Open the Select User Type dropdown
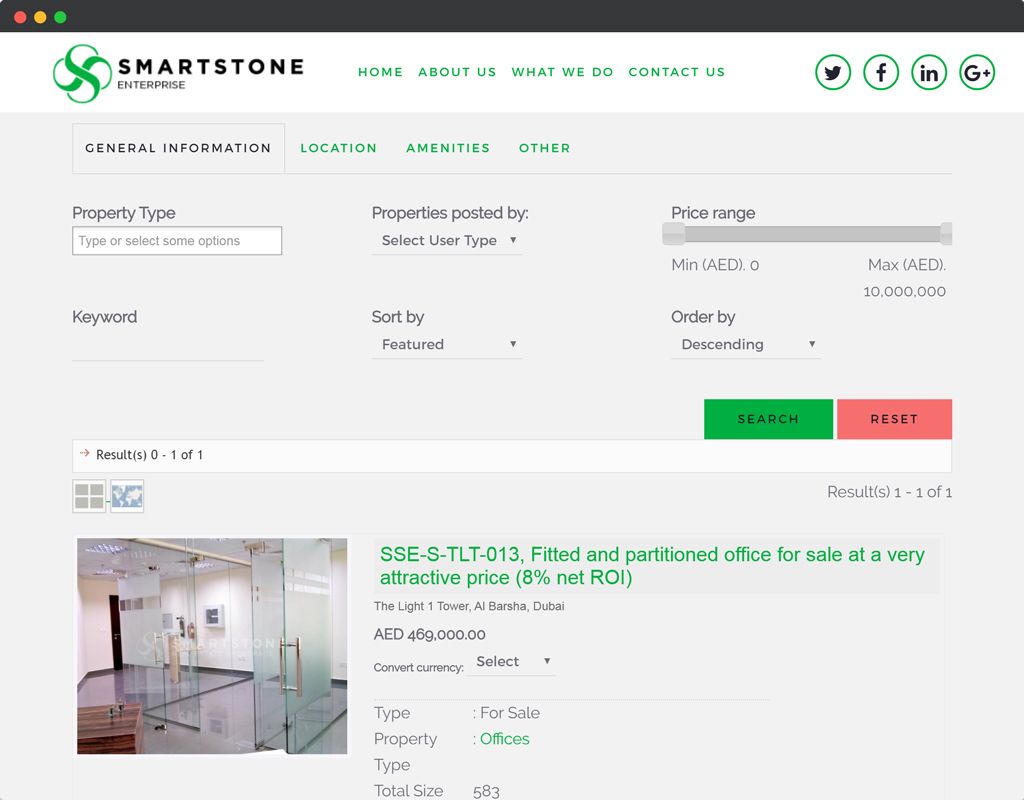Screen dimensions: 1024x800 (446, 240)
